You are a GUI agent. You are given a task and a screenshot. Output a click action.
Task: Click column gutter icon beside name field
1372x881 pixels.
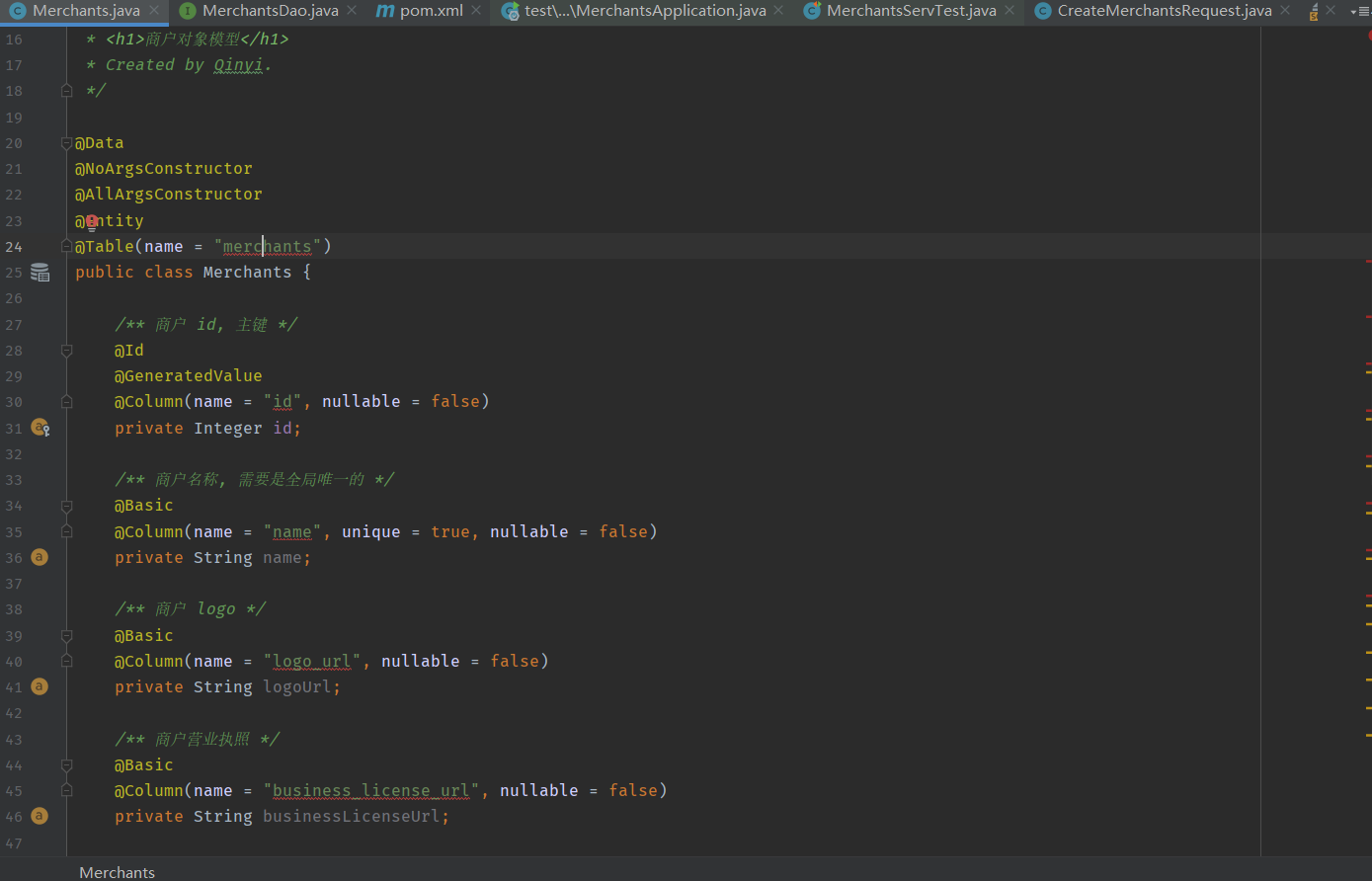(x=40, y=557)
